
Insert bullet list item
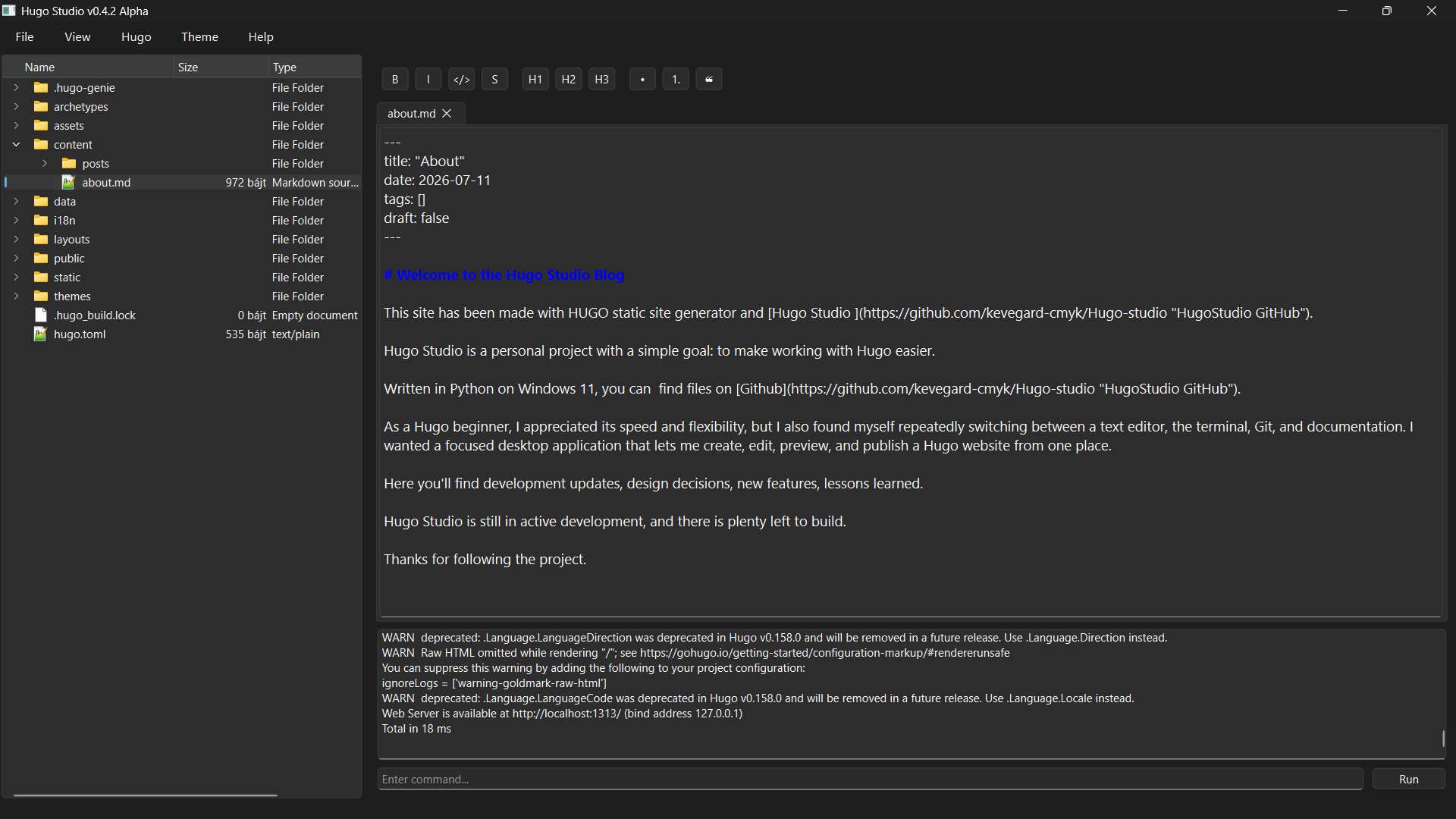(642, 79)
